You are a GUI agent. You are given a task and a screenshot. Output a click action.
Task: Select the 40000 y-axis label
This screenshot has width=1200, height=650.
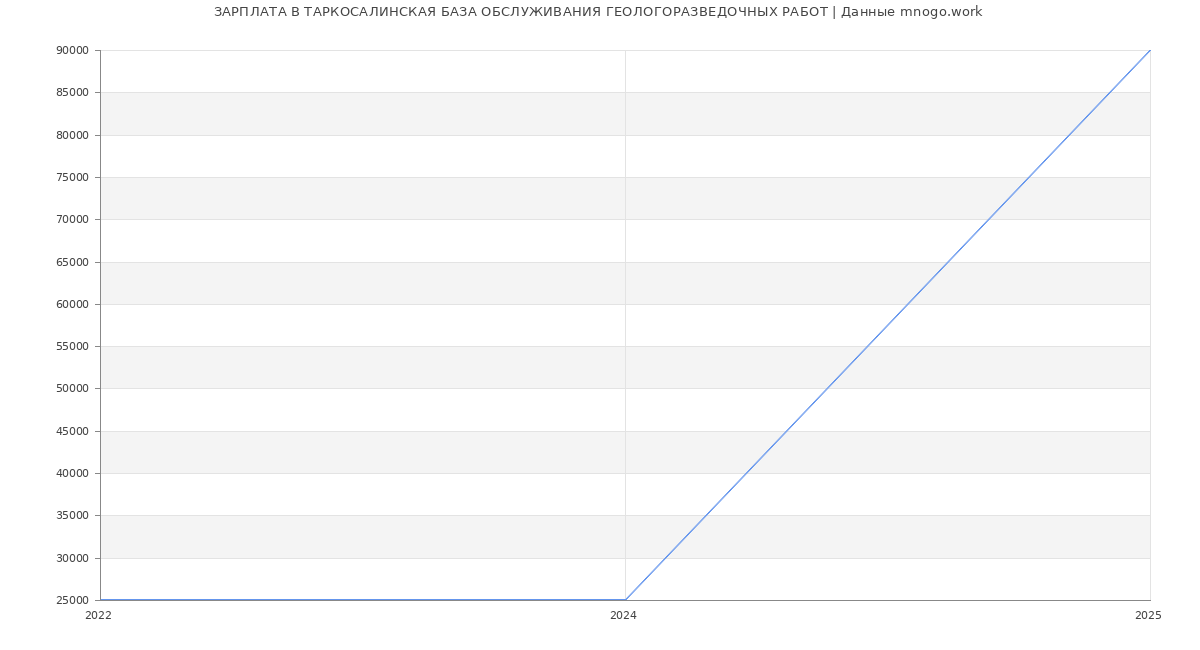click(x=72, y=473)
